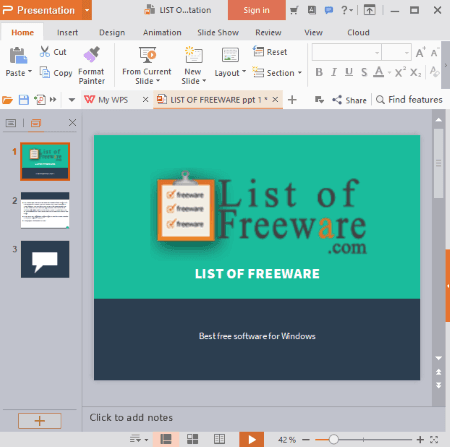Click the ribbon collapse upload arrow icon
This screenshot has height=447, width=450.
click(x=369, y=10)
